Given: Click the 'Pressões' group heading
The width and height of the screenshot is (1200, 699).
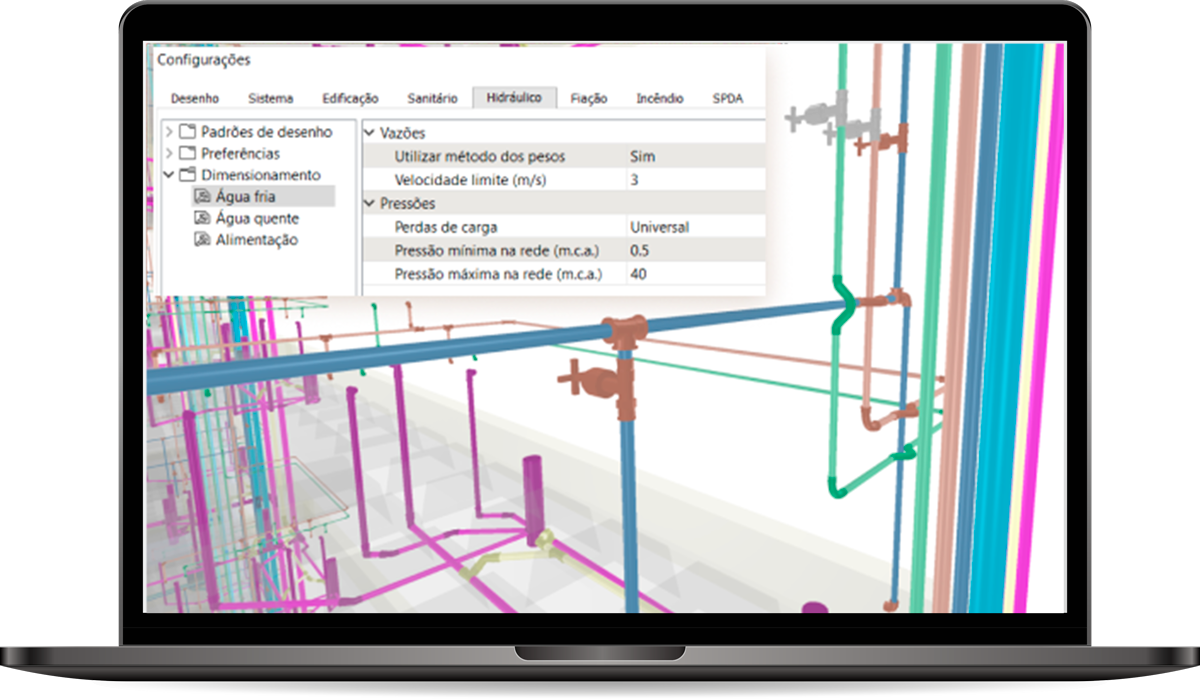Looking at the screenshot, I should [408, 203].
